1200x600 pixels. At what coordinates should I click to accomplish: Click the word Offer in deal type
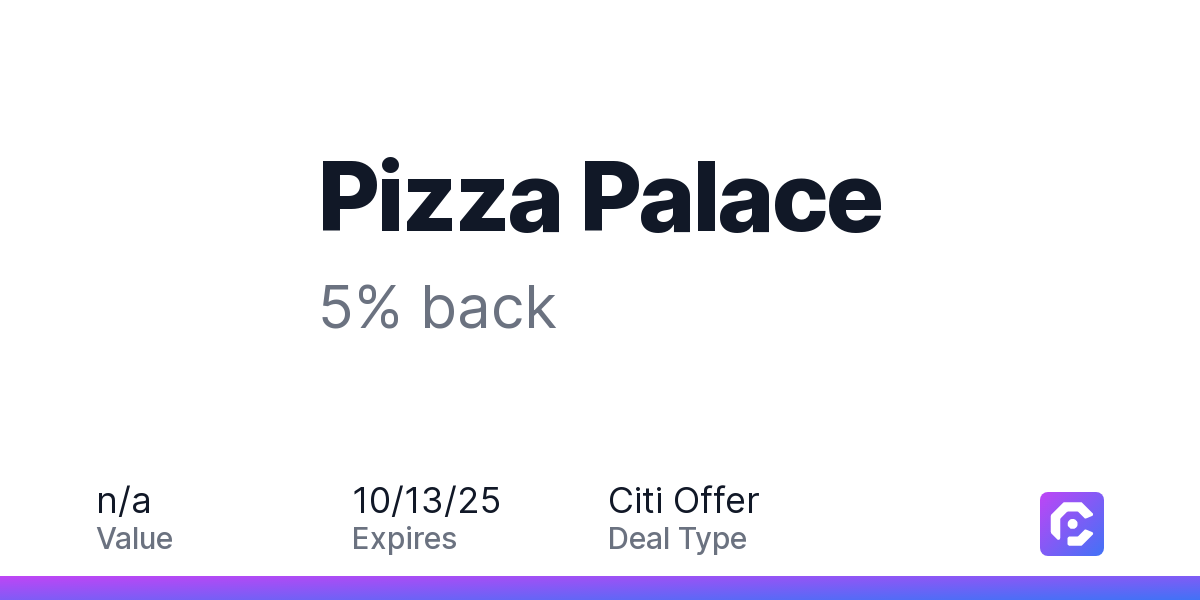coord(716,500)
